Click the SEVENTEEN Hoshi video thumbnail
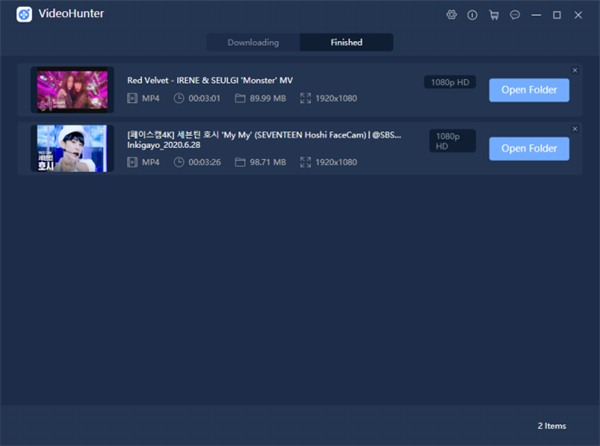The height and width of the screenshot is (446, 600). coord(72,148)
